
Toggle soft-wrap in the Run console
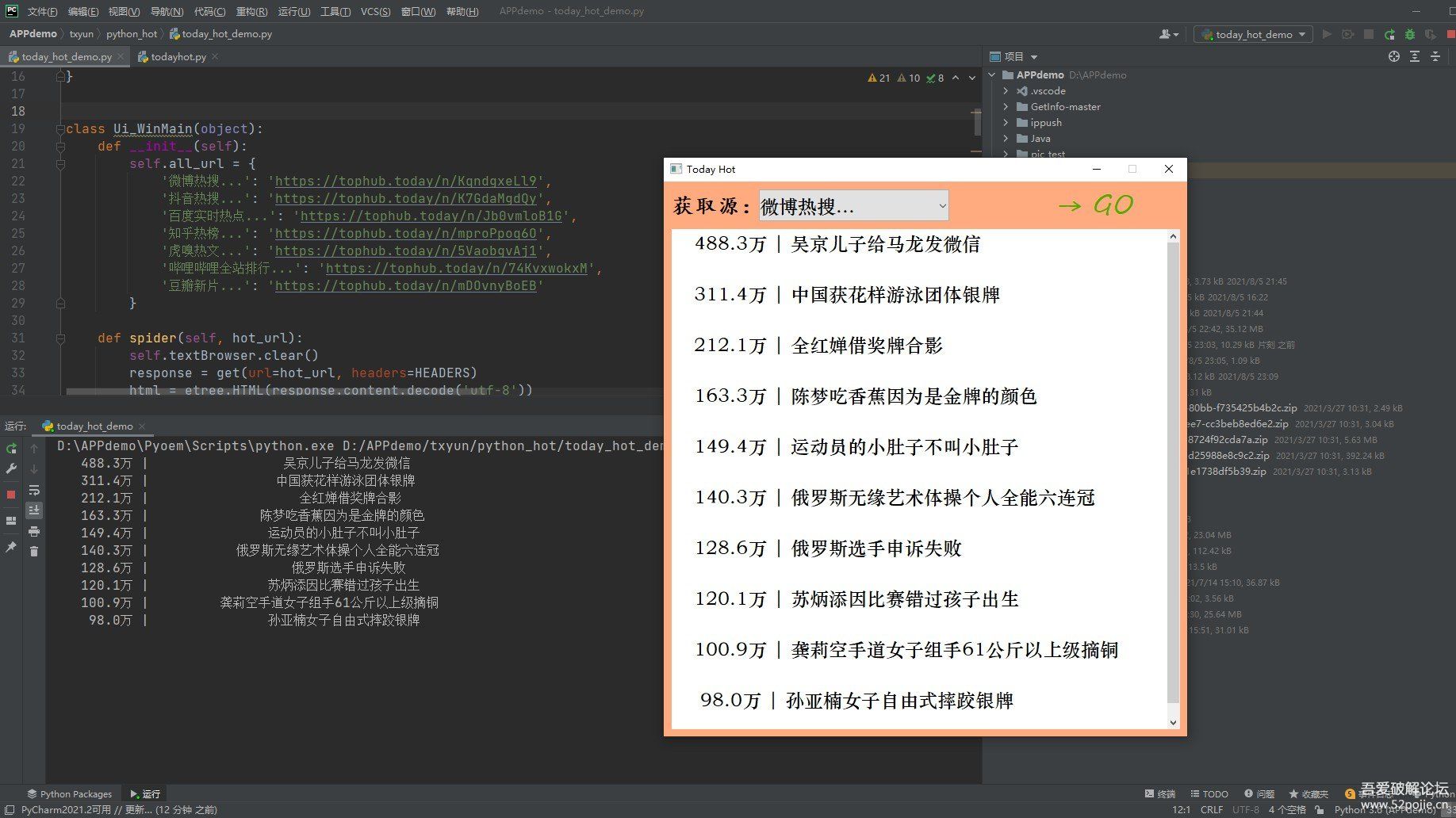[x=34, y=490]
